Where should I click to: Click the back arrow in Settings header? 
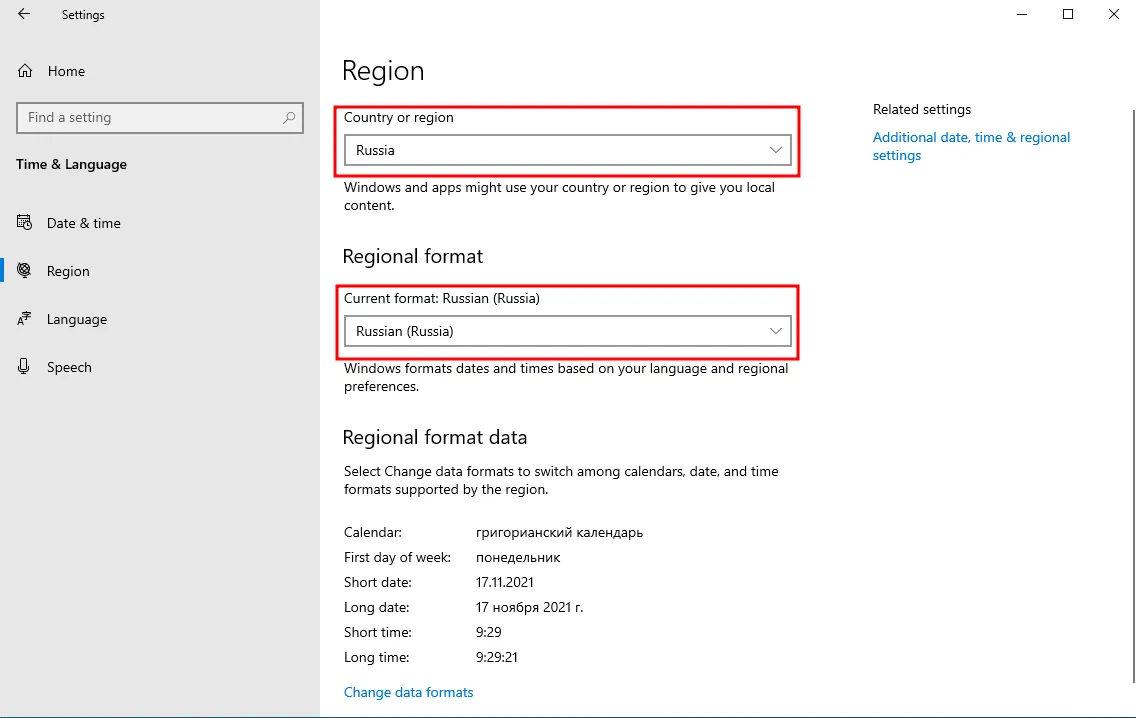pos(24,15)
